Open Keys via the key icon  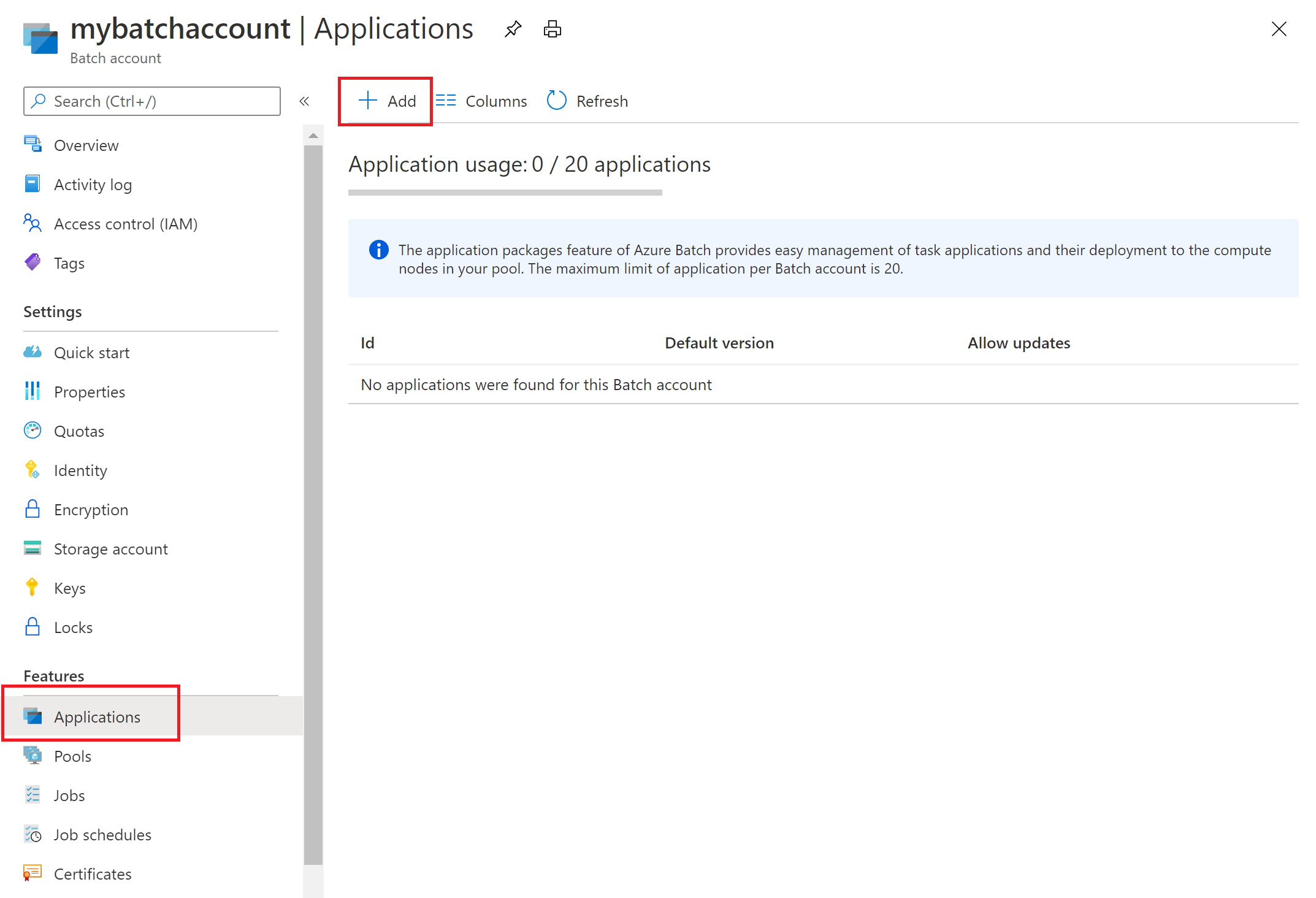[33, 588]
